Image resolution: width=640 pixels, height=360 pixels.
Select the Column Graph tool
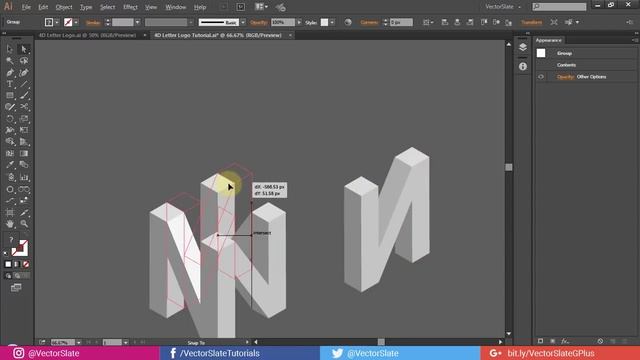[x=24, y=177]
